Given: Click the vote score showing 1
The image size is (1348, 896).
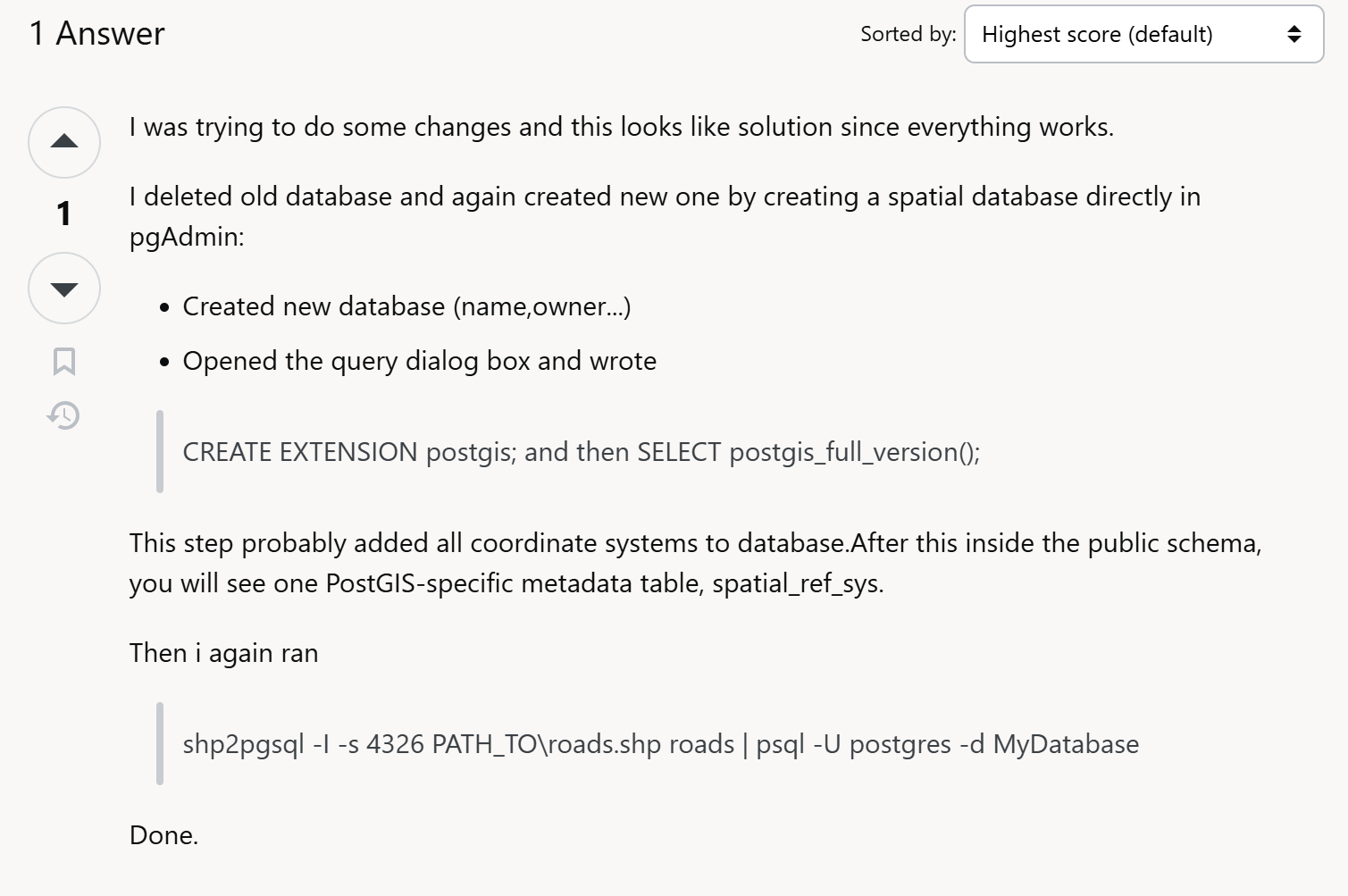Looking at the screenshot, I should pos(63,214).
